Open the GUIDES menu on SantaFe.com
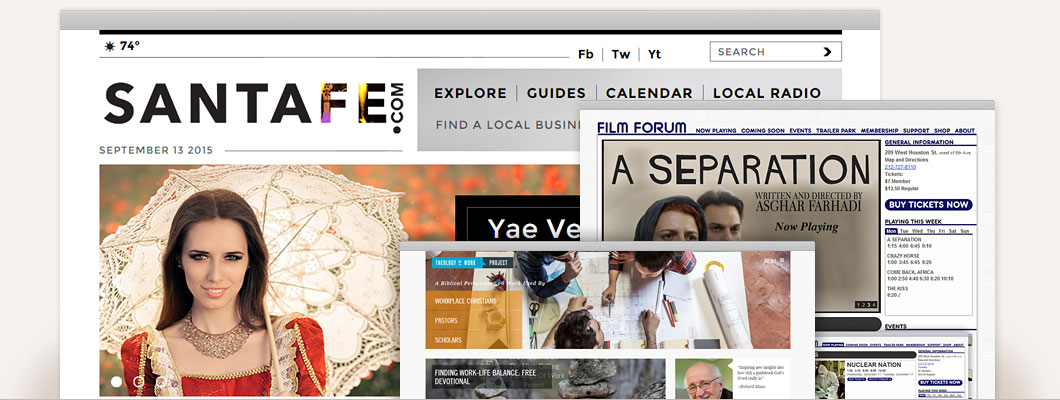The image size is (1060, 400). pos(556,93)
